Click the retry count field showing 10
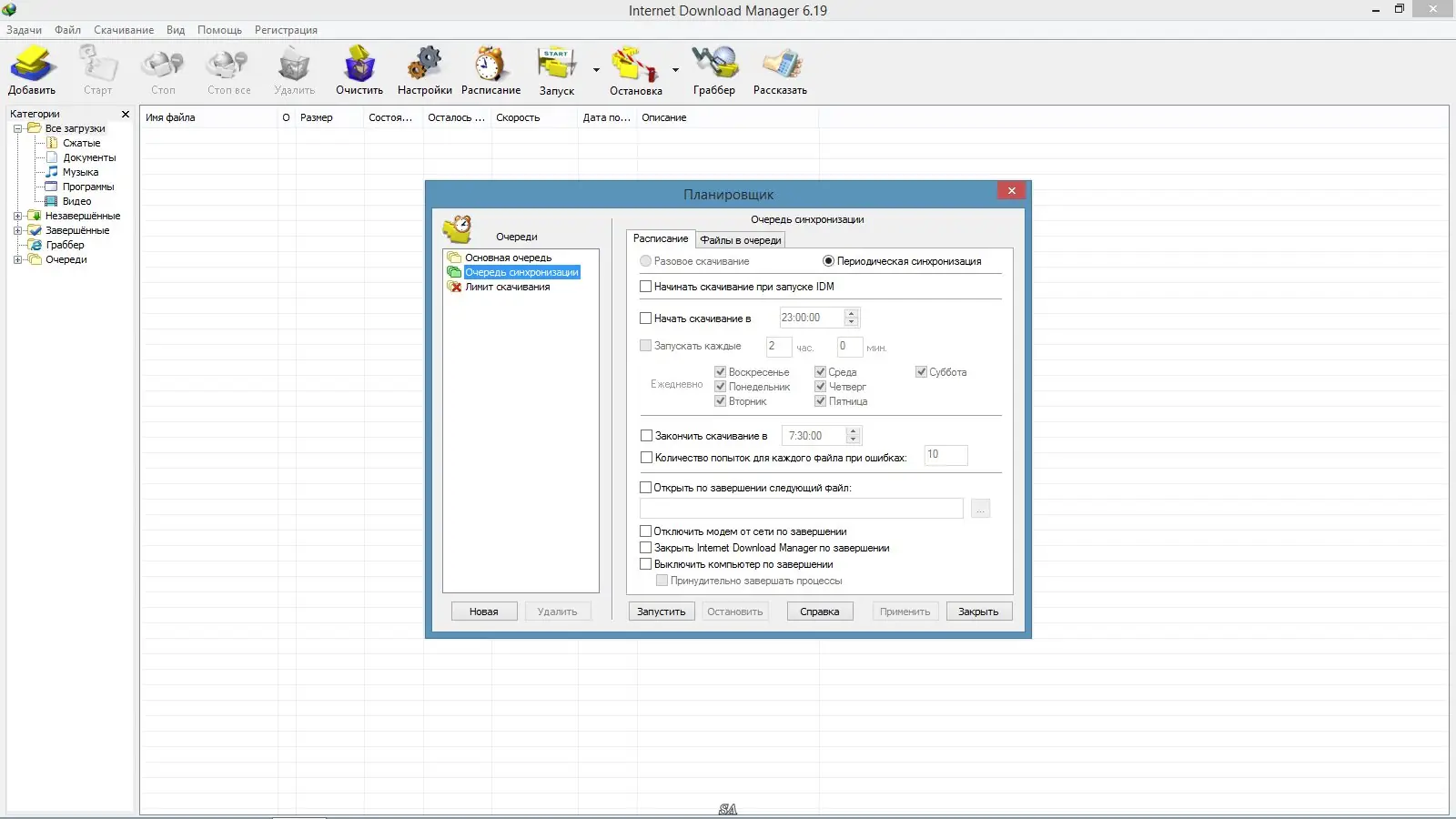Image resolution: width=1456 pixels, height=819 pixels. point(946,455)
